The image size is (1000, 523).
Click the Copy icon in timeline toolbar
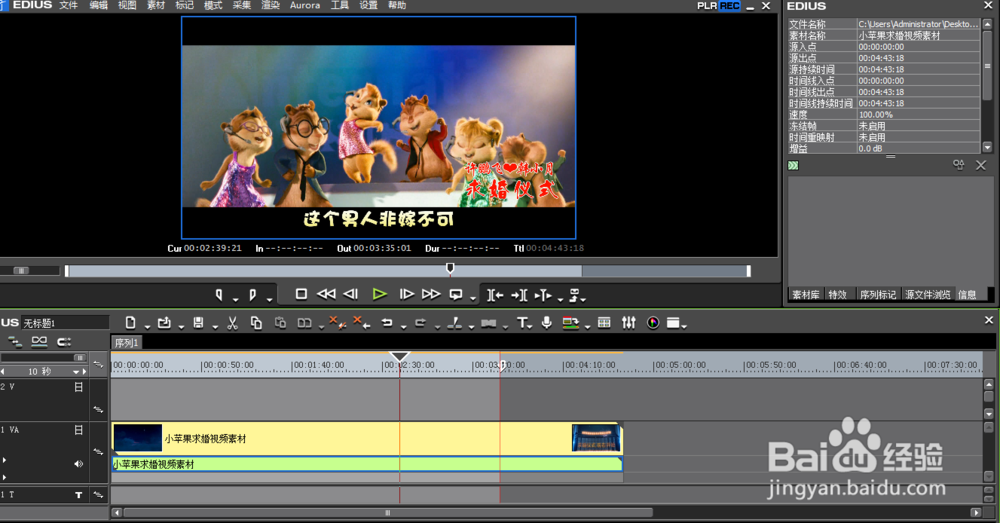point(256,323)
